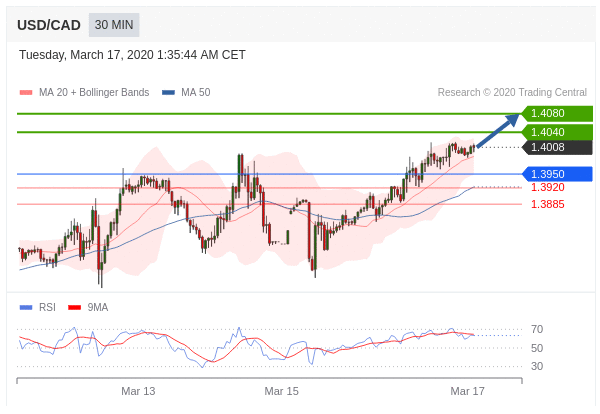This screenshot has width=600, height=414.
Task: Toggle the MA 20 + Bollinger Bands legend label
Action: coord(94,93)
